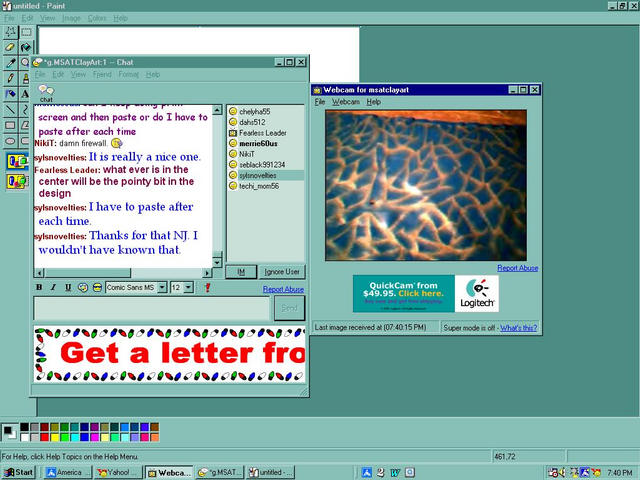Open the Help menu in Webcam window
The width and height of the screenshot is (640, 480).
373,102
